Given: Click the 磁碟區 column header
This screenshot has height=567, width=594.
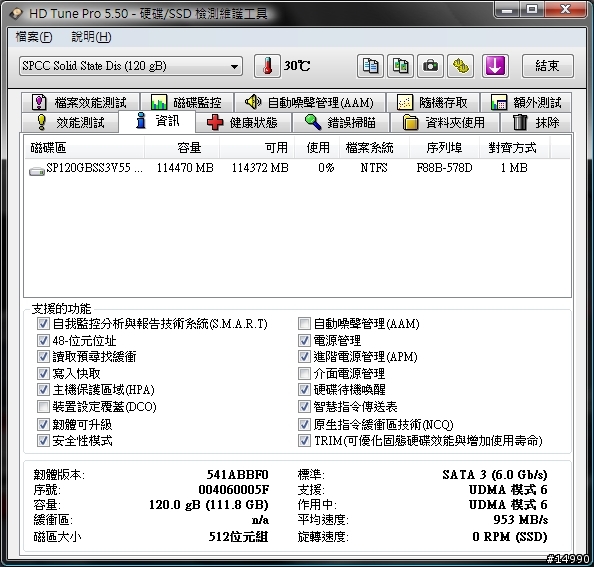Looking at the screenshot, I should (84, 147).
